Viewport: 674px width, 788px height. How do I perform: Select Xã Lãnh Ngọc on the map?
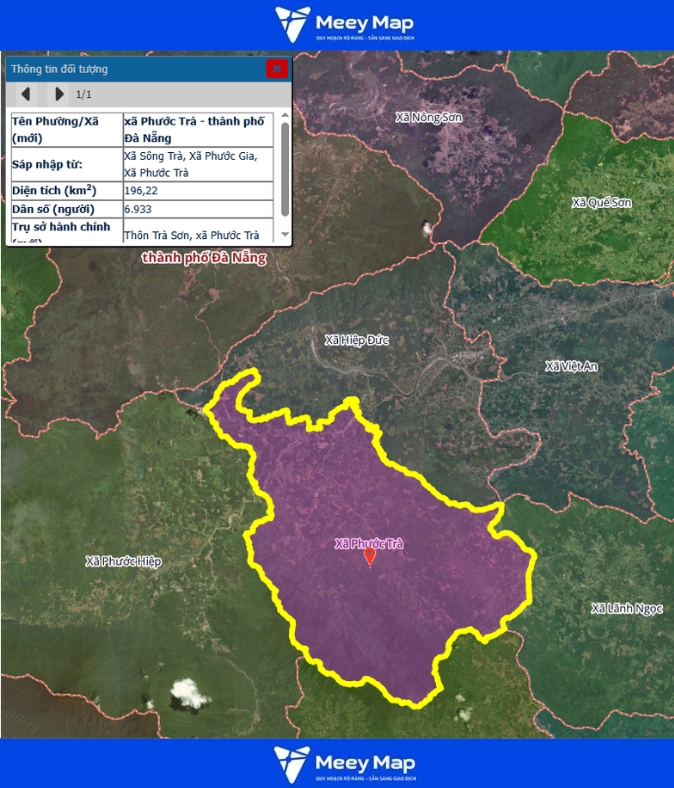(627, 609)
